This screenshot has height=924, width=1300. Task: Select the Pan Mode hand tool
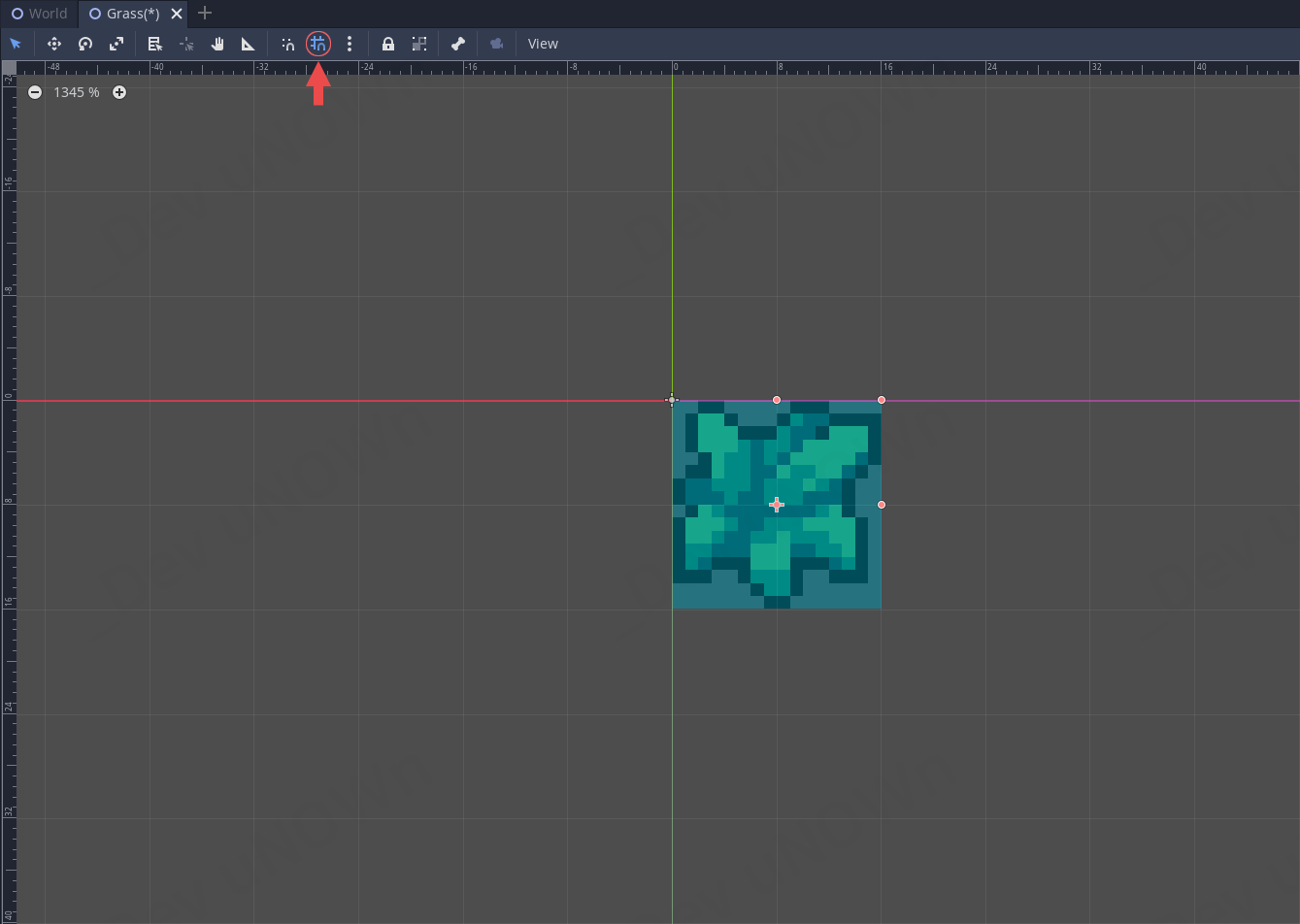click(217, 44)
